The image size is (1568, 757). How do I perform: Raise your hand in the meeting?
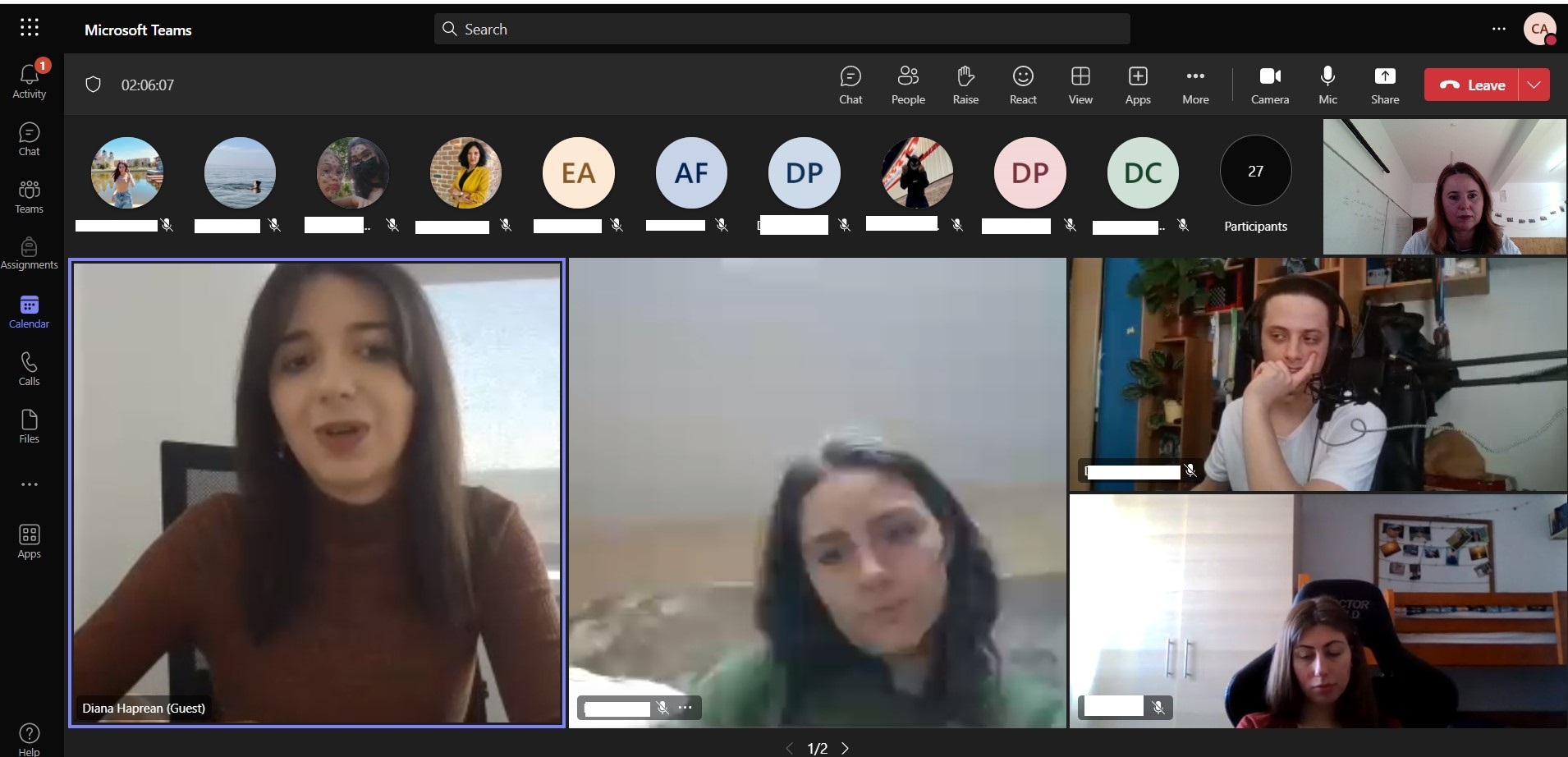coord(965,85)
